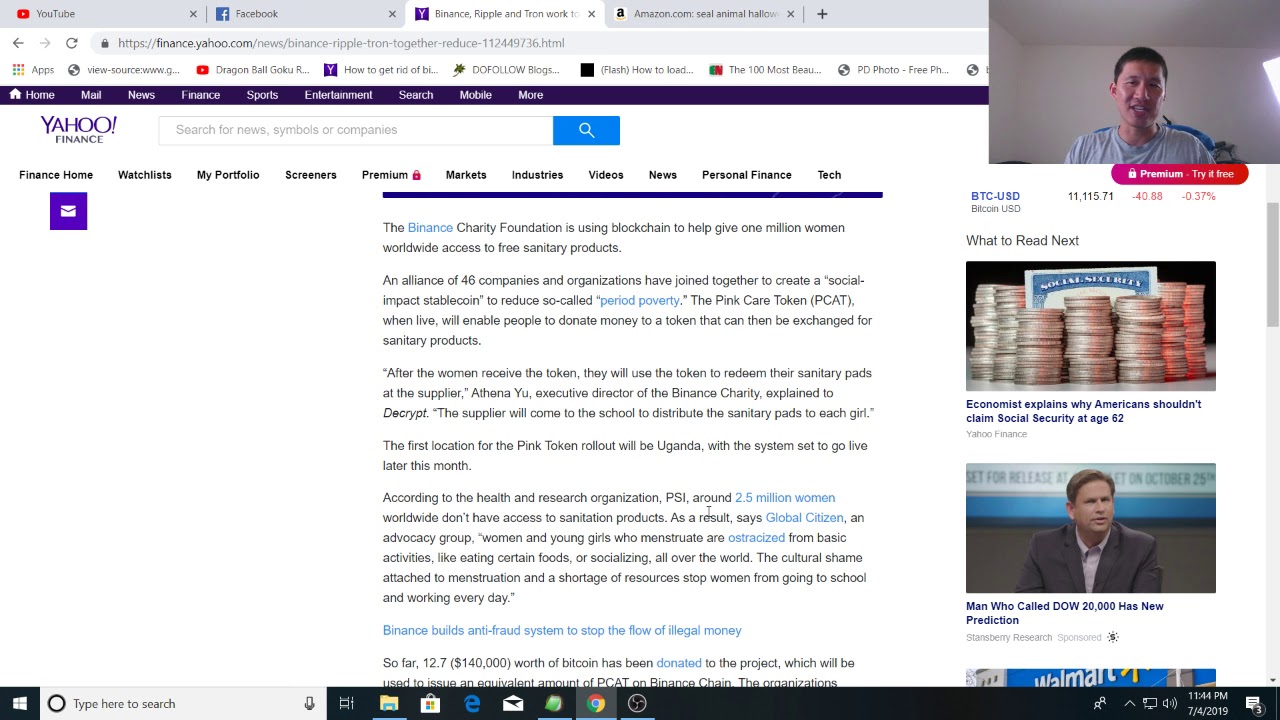The image size is (1280, 720).
Task: Share the article by email icon
Action: pos(68,211)
